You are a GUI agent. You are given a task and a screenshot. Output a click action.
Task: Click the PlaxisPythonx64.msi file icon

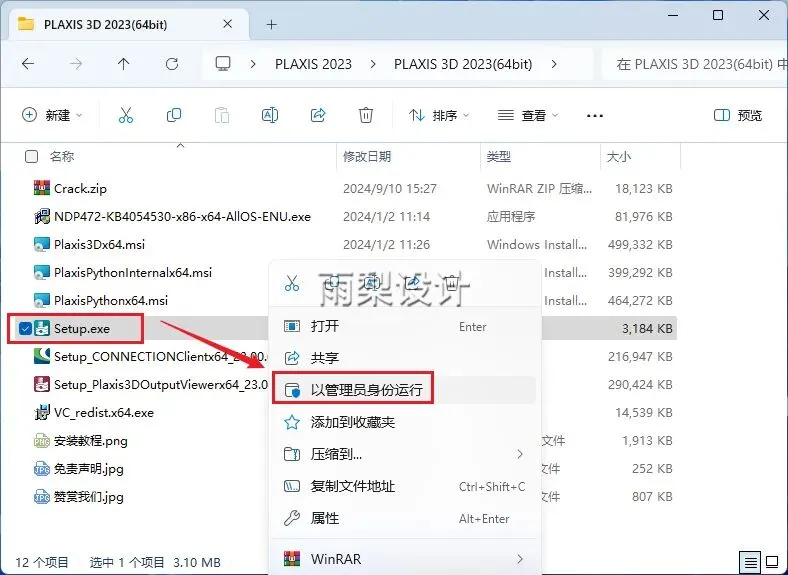pyautogui.click(x=42, y=301)
